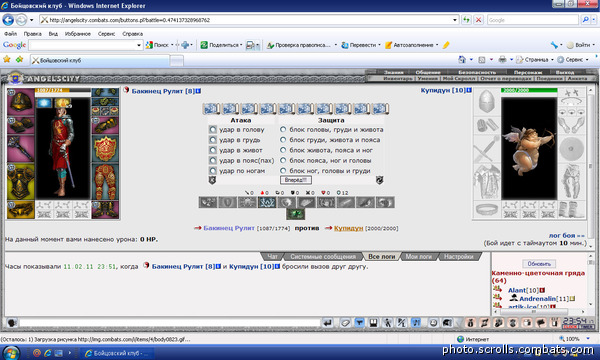This screenshot has height=360, width=600.
Task: Click the first combat skill icon in row
Action: 208,202
